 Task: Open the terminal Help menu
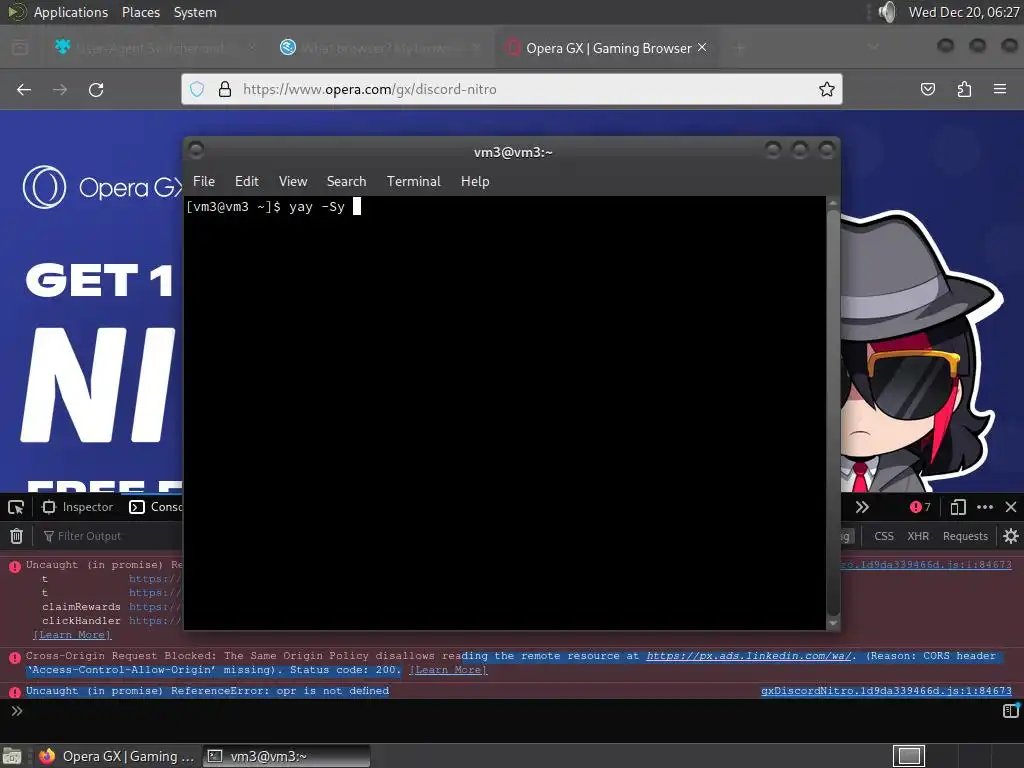click(x=475, y=182)
